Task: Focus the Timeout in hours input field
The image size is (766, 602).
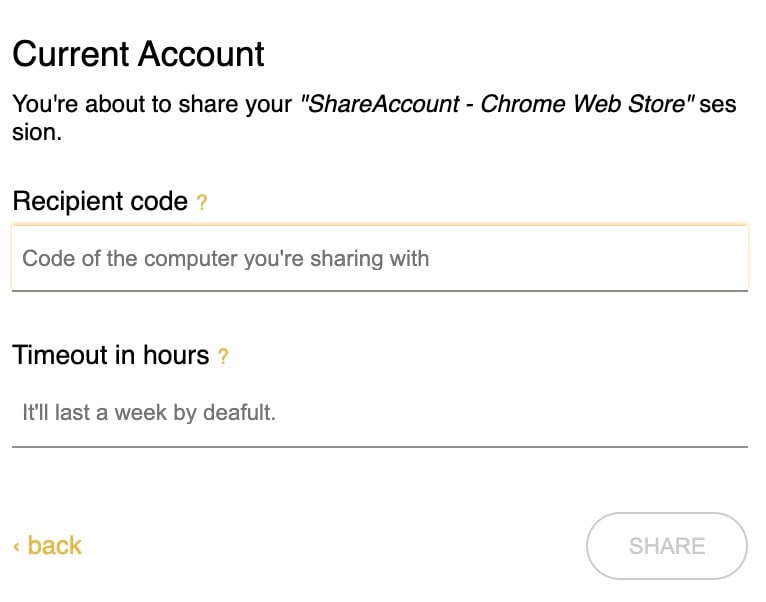Action: [x=380, y=412]
